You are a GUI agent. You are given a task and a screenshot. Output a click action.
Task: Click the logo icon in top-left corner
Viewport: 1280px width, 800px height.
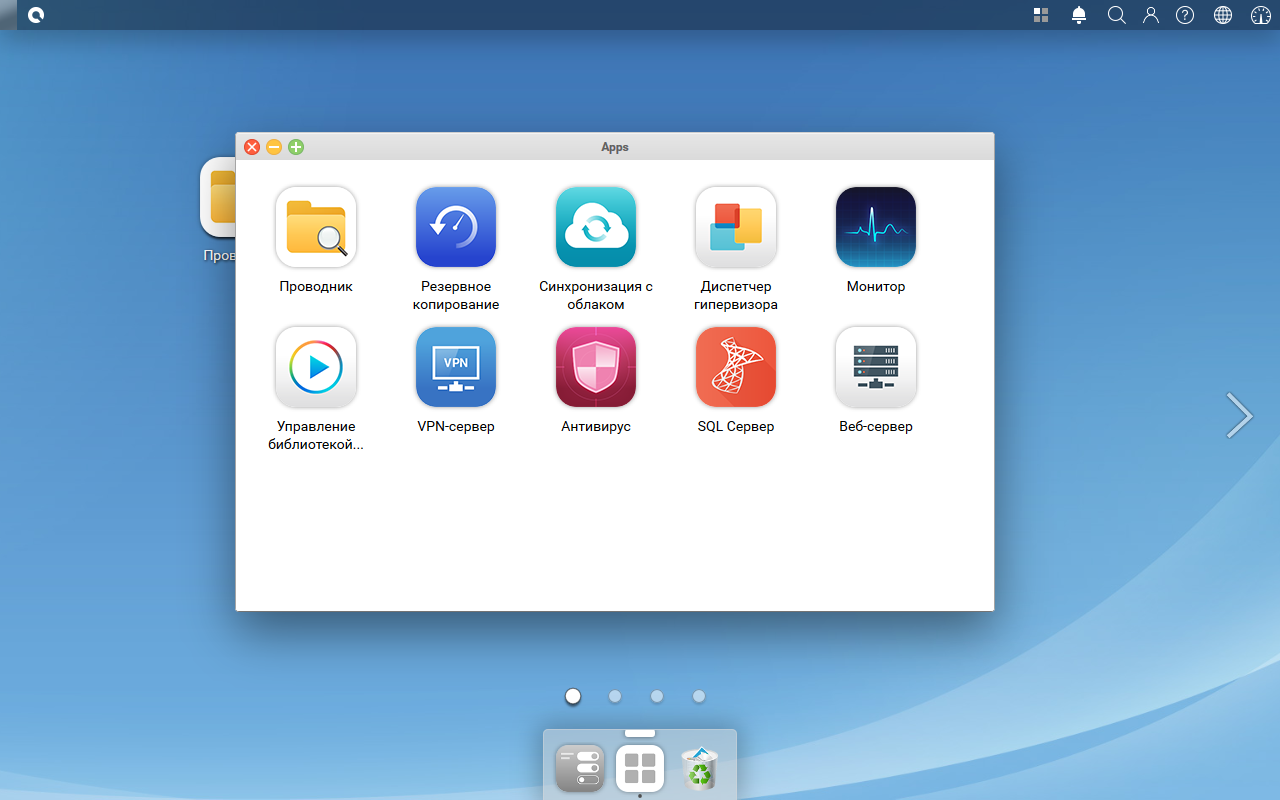(x=36, y=15)
